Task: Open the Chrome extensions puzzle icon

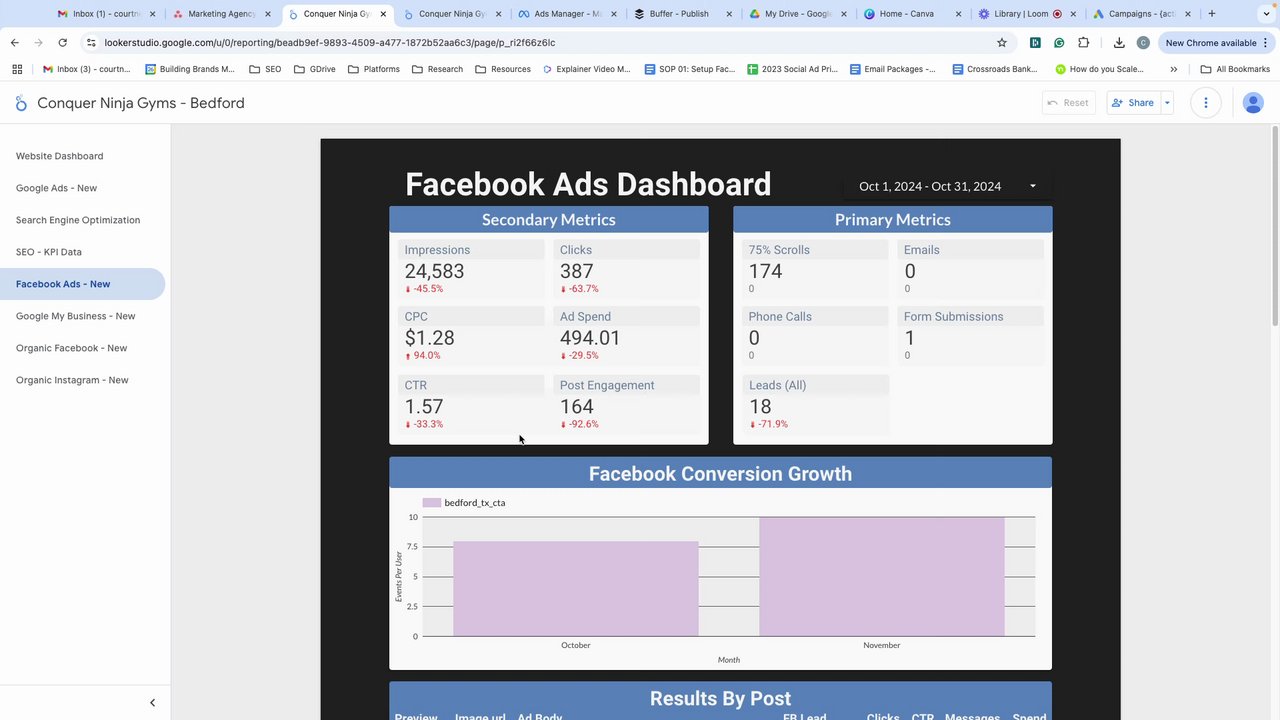Action: click(1084, 43)
